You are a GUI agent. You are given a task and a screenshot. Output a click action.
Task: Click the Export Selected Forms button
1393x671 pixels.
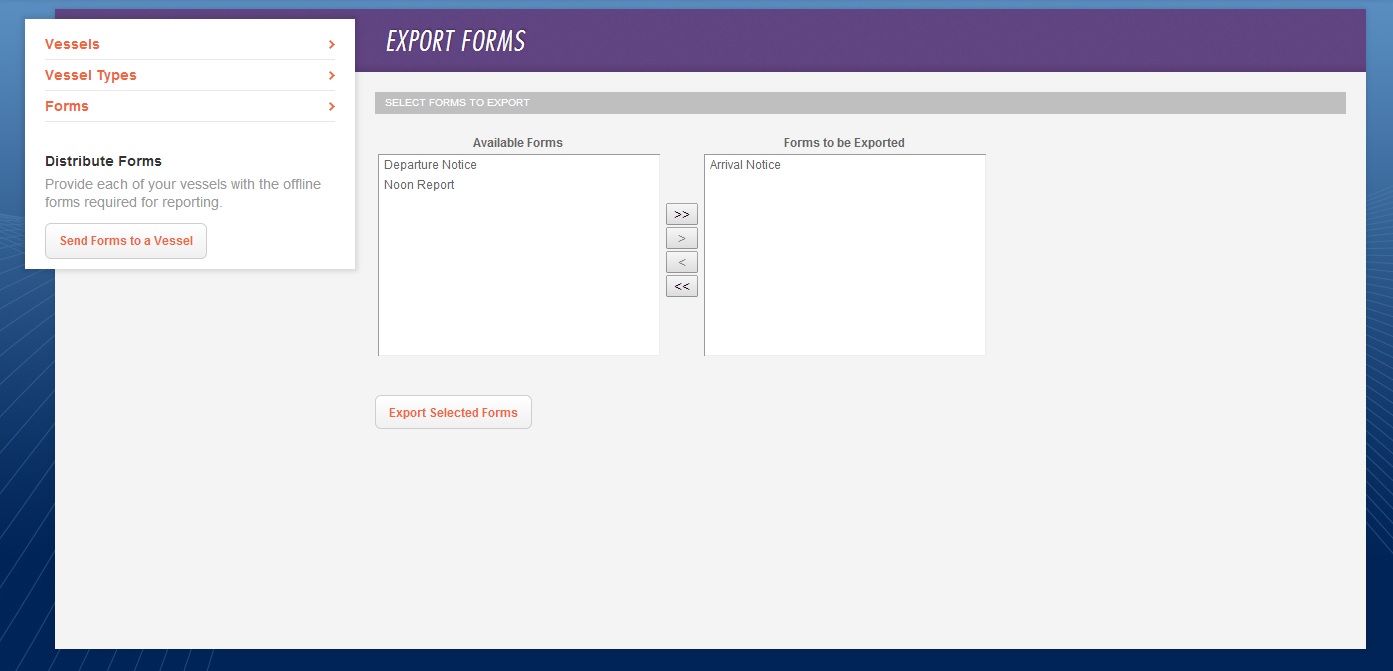coord(453,411)
